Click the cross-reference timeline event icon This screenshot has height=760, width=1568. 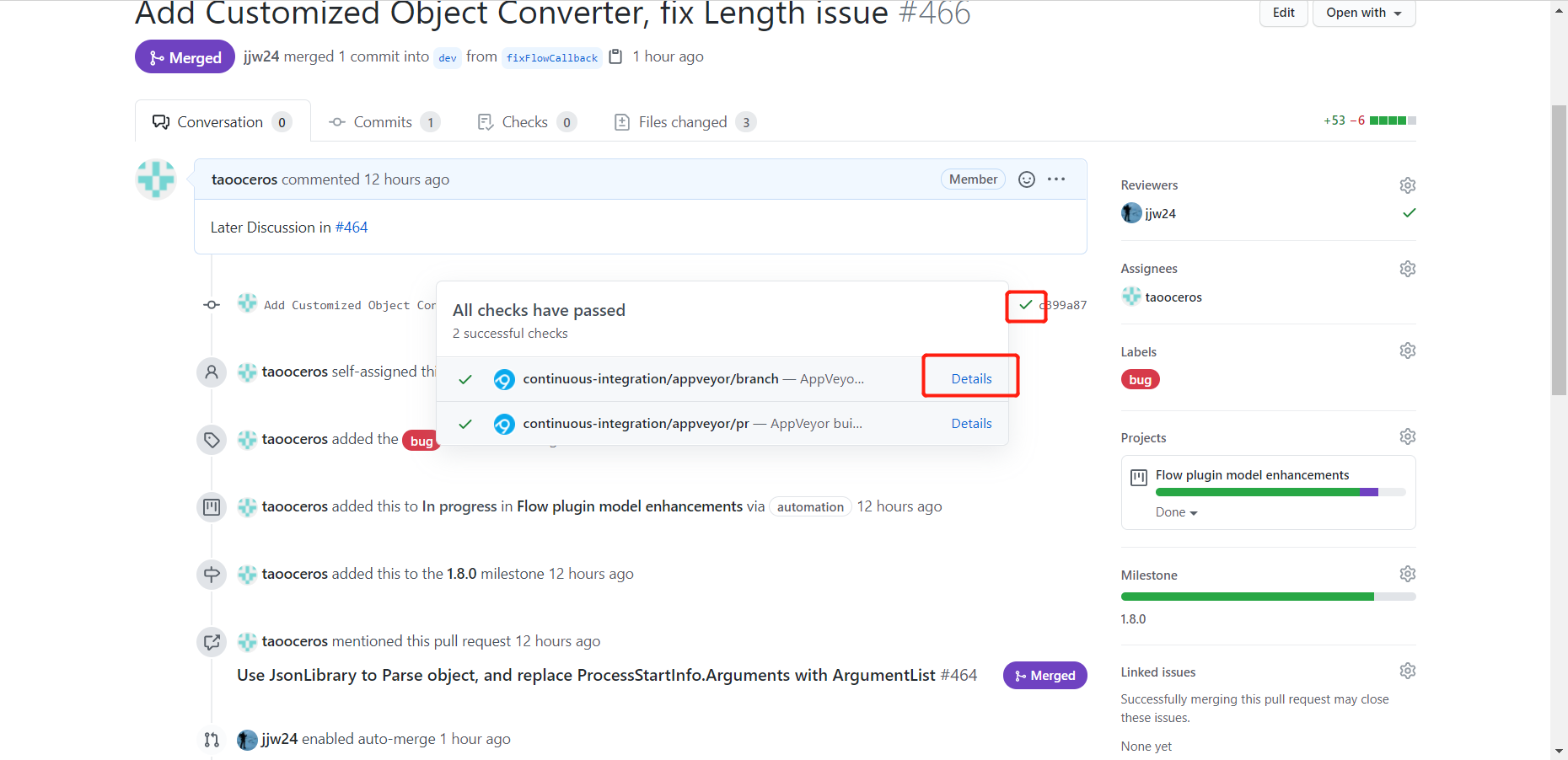(x=212, y=641)
